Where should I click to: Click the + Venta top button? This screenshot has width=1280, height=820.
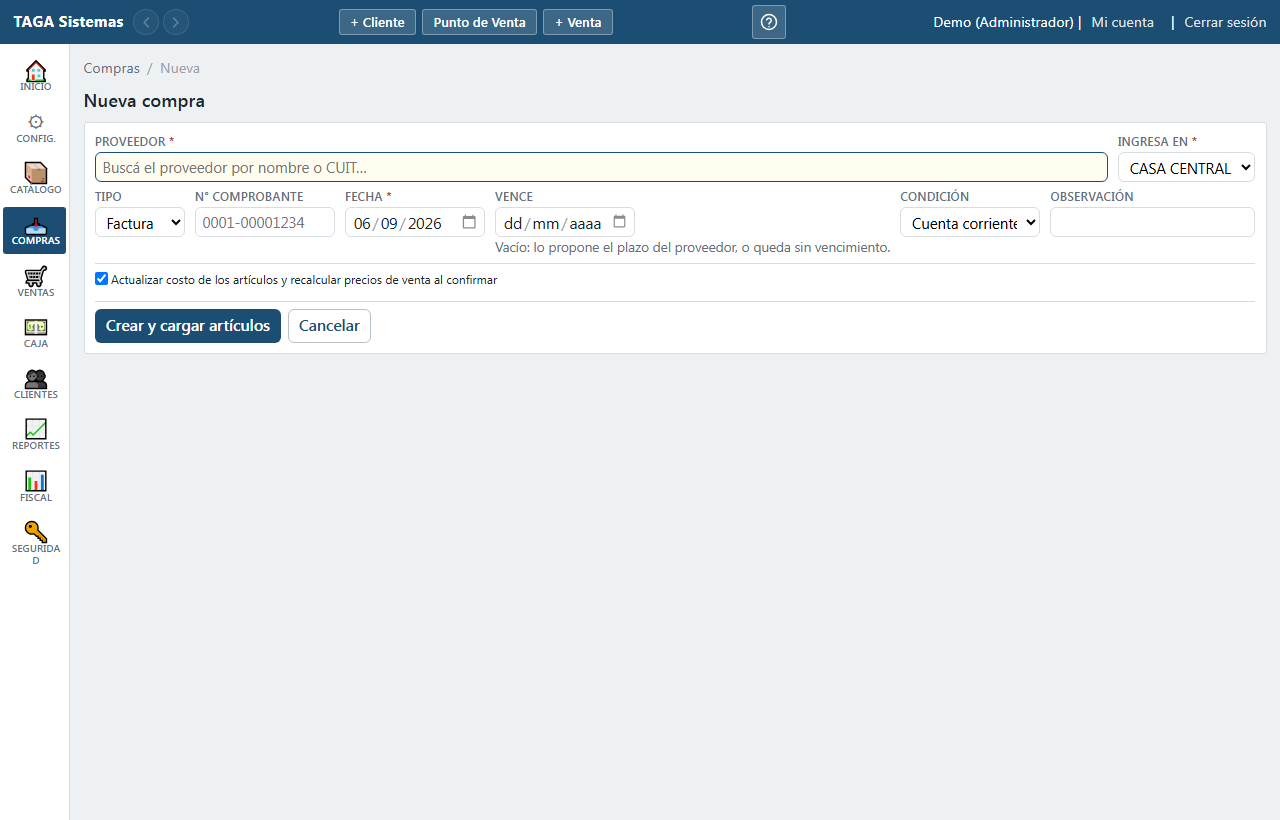coord(578,22)
